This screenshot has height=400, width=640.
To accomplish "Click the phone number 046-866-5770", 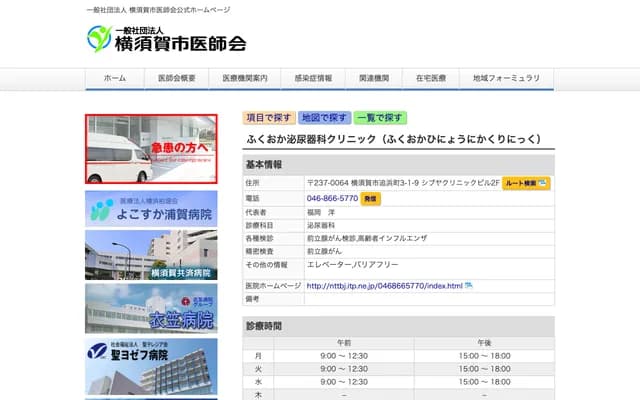I will 332,199.
